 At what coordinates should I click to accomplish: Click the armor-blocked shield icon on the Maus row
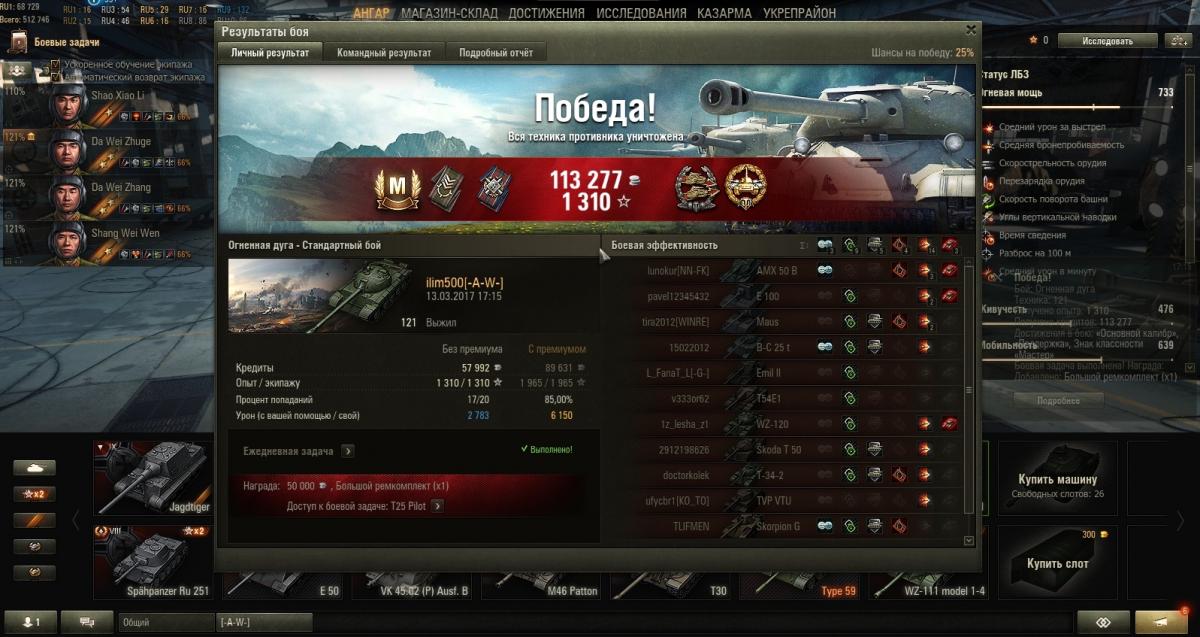(874, 322)
